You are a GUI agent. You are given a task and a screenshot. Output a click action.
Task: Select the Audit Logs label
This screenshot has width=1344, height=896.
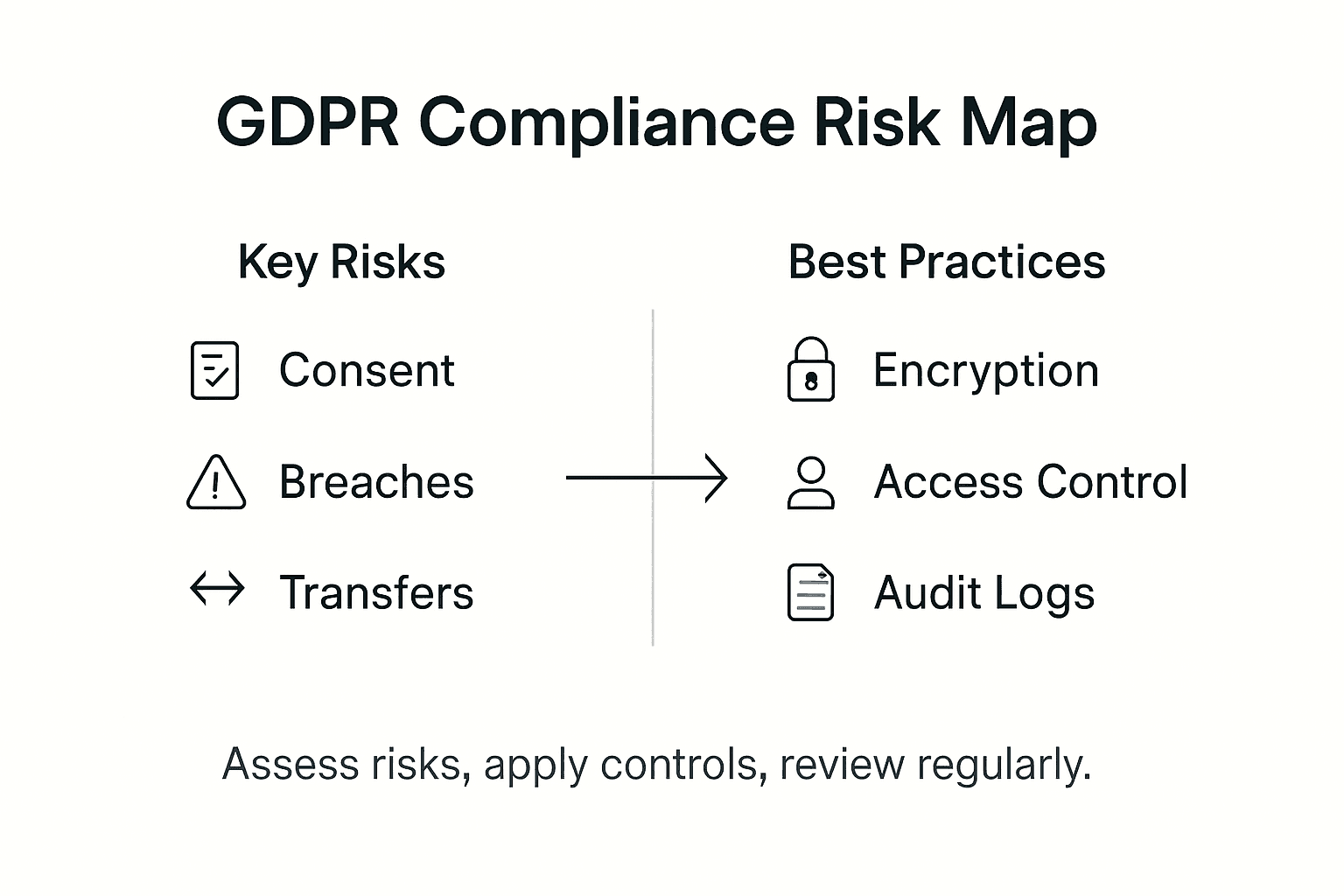[x=984, y=592]
